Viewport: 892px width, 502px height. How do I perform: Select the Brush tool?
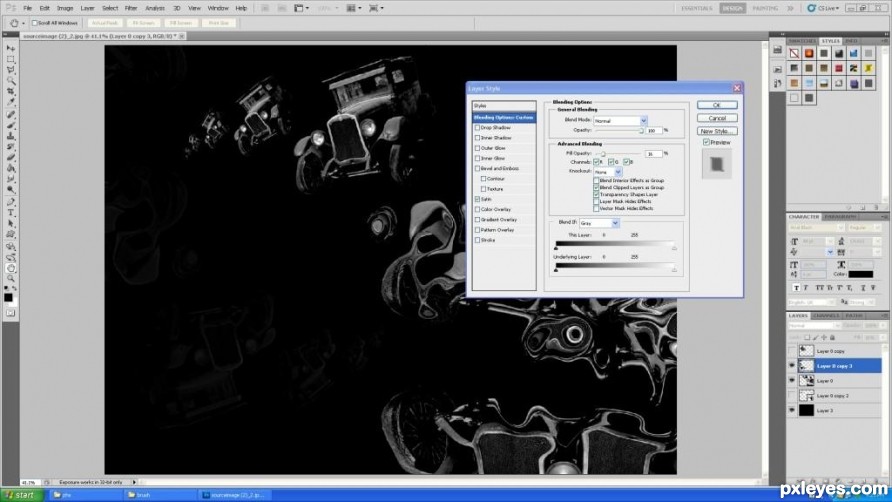11,126
